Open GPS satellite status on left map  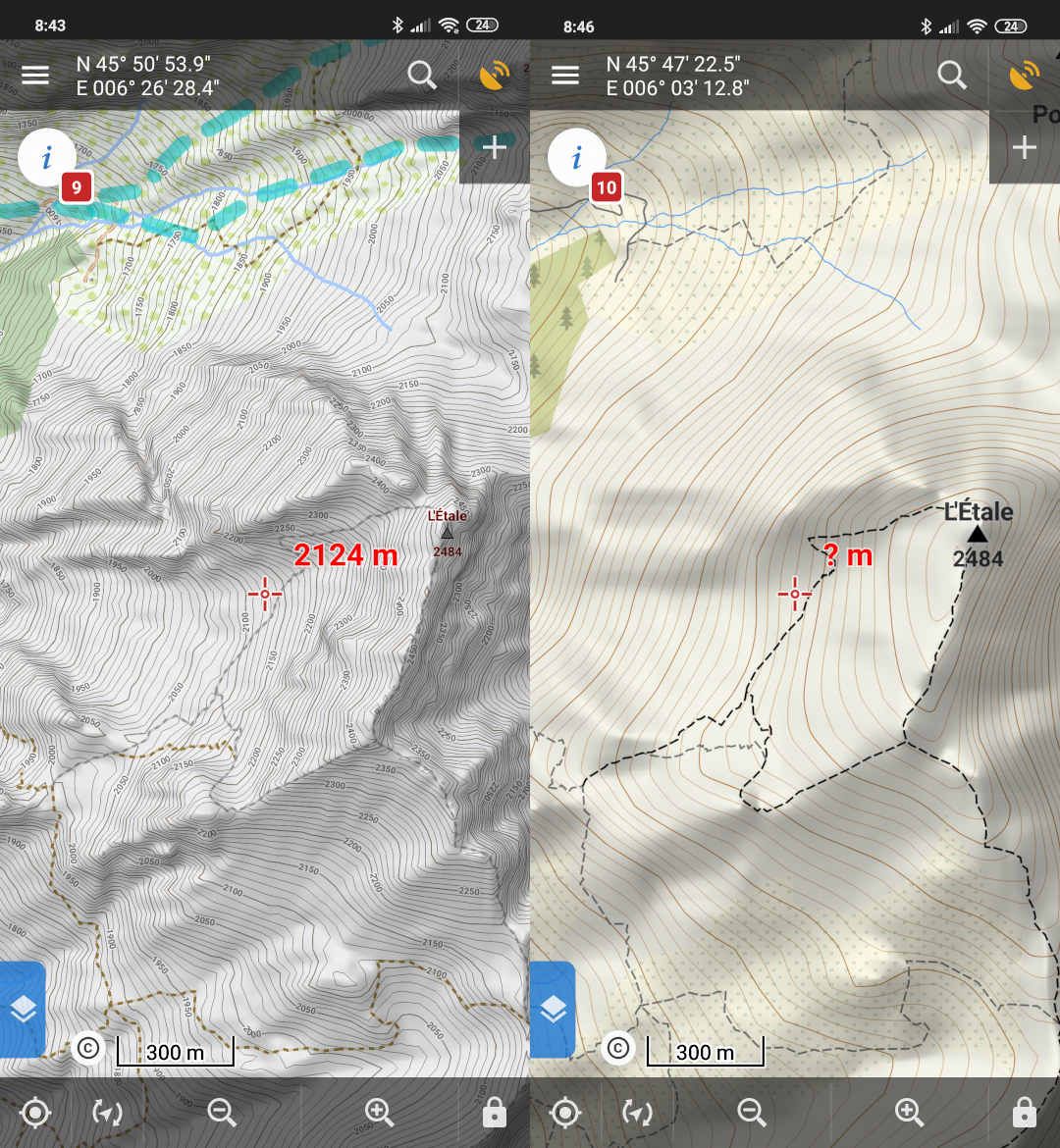point(495,76)
